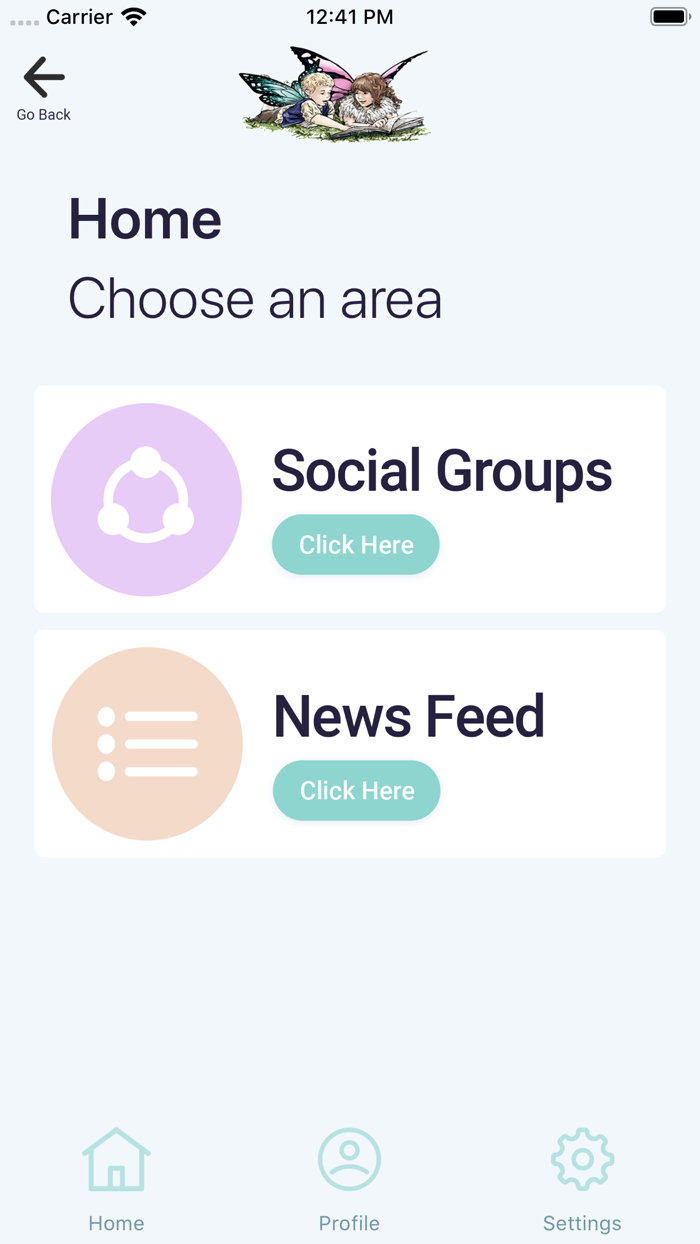This screenshot has width=700, height=1244.
Task: Tap the Social Groups heading
Action: pyautogui.click(x=442, y=470)
